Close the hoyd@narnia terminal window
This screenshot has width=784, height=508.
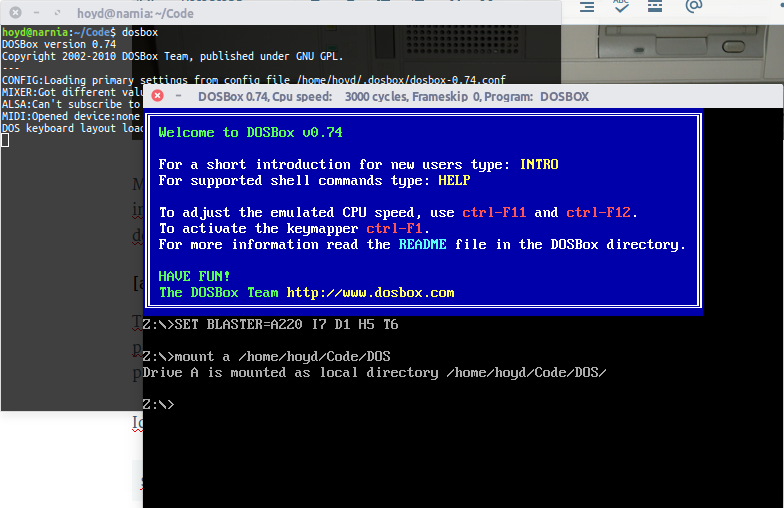click(x=16, y=12)
